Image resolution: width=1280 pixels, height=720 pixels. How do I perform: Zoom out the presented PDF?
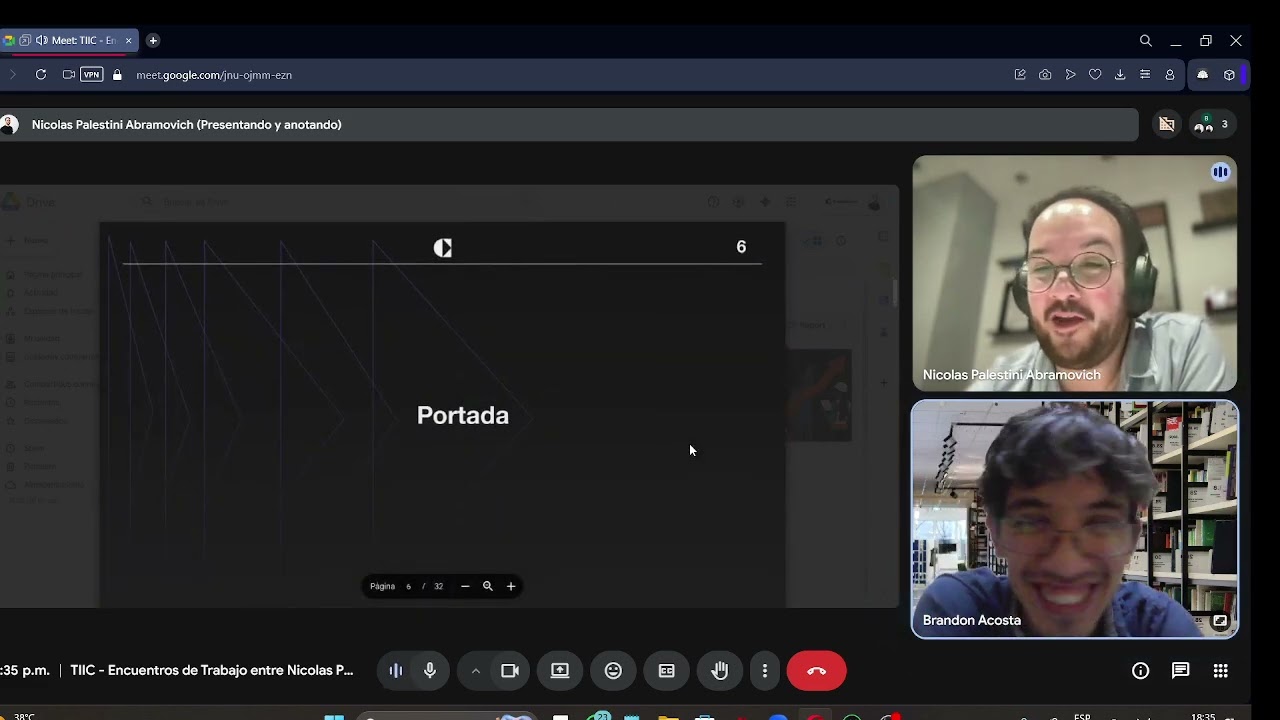pyautogui.click(x=465, y=586)
